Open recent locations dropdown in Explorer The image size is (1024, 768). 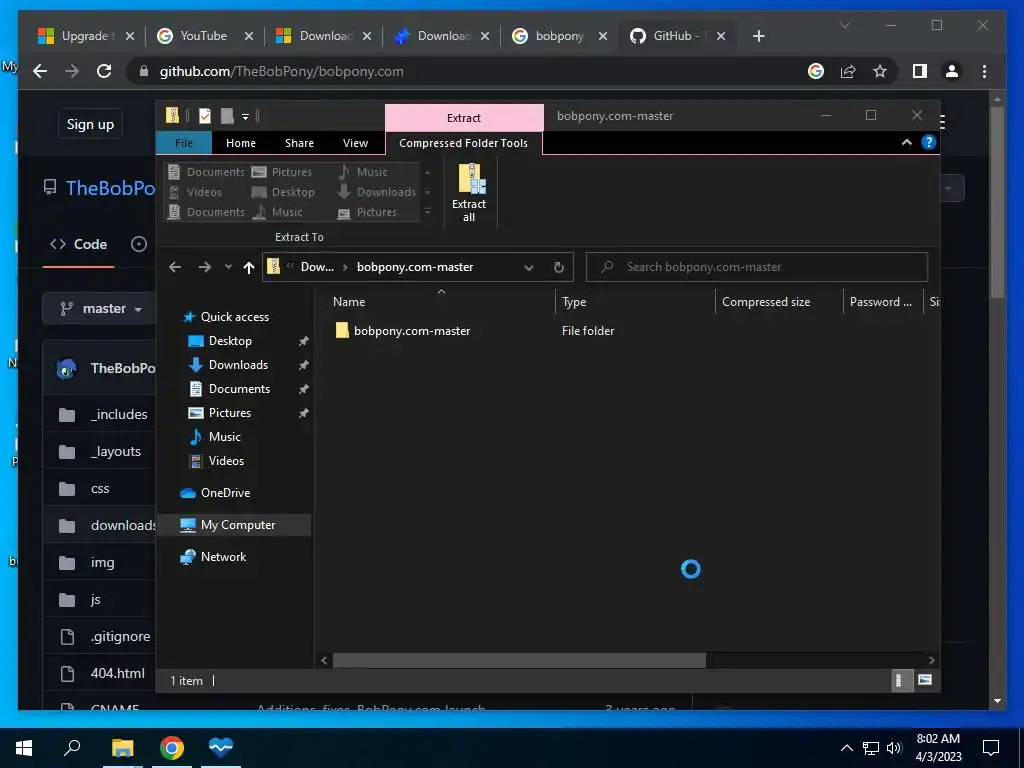(x=228, y=267)
